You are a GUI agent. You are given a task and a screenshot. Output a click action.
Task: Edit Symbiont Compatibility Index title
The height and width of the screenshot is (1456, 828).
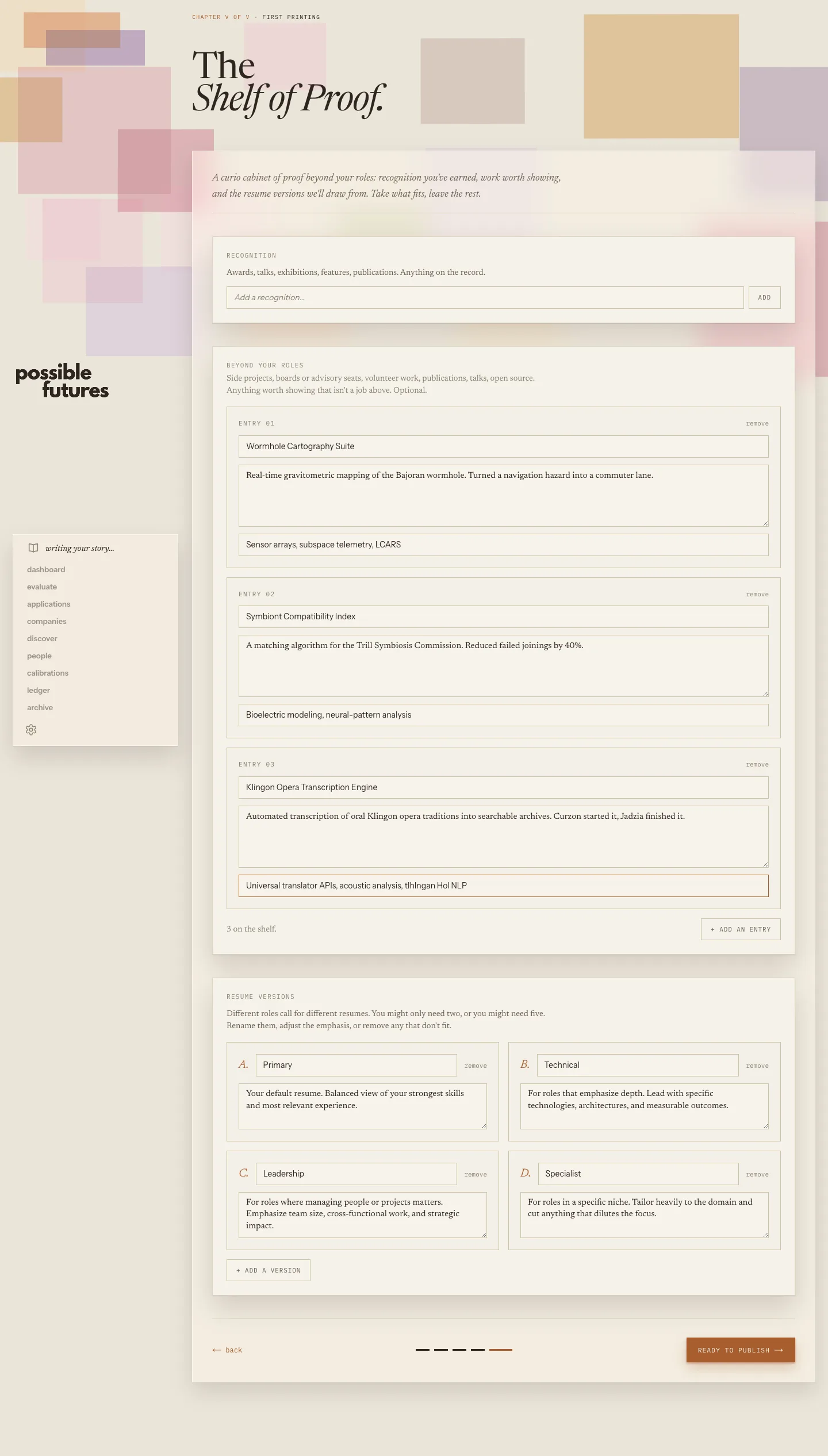[x=503, y=616]
